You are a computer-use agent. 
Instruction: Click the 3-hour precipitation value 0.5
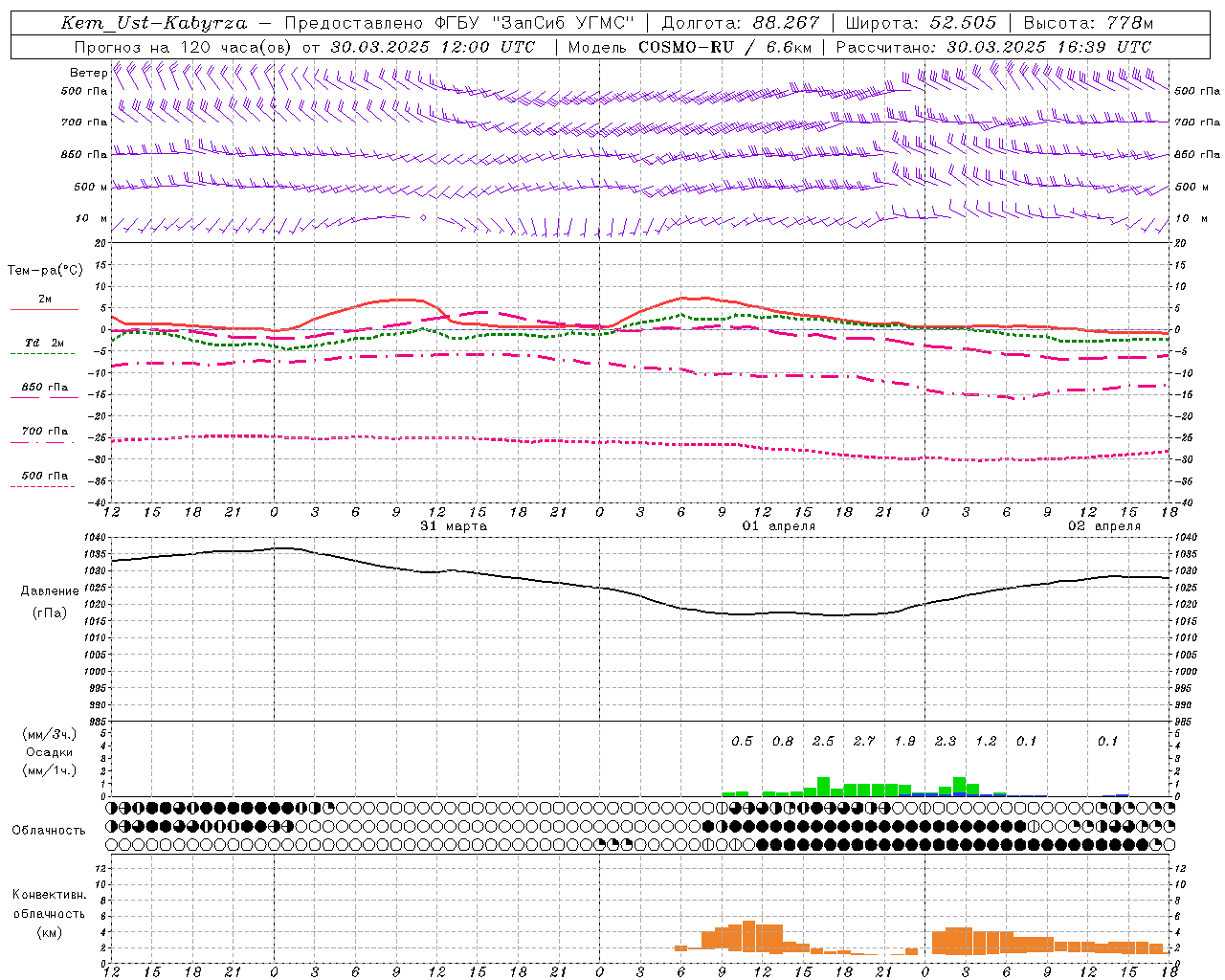click(742, 742)
